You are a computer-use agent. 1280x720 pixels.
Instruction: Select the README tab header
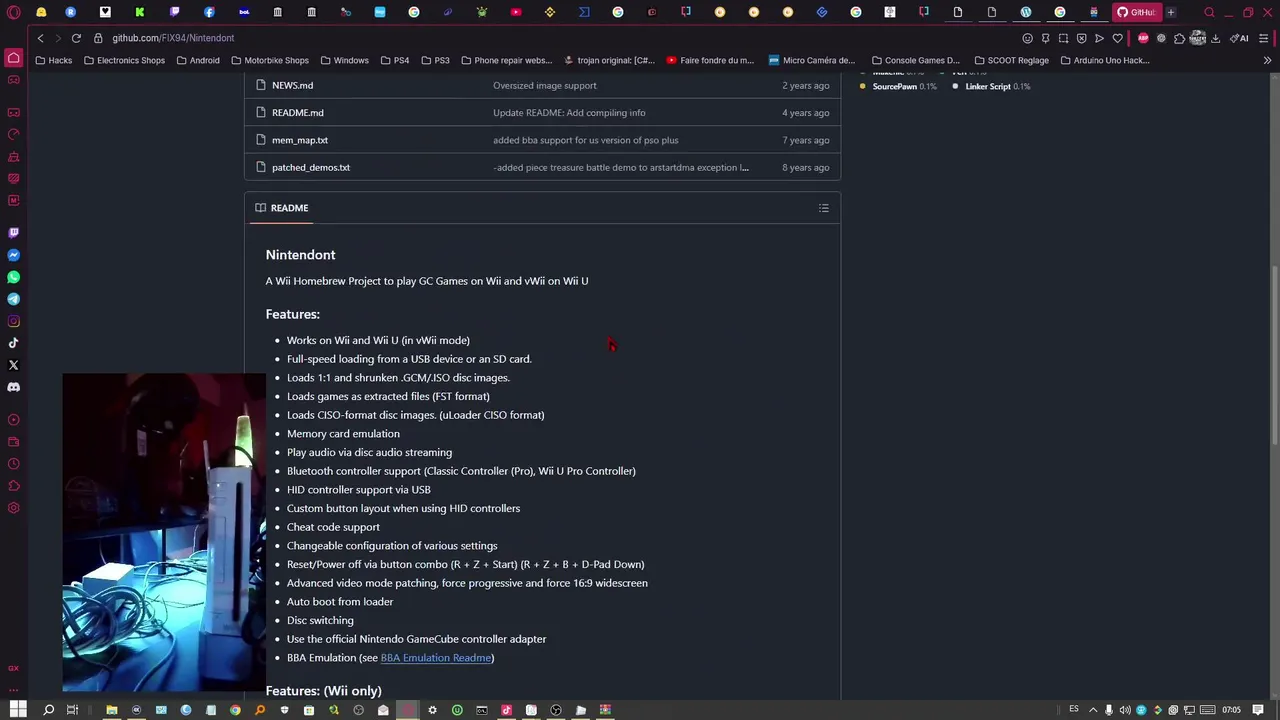click(282, 208)
